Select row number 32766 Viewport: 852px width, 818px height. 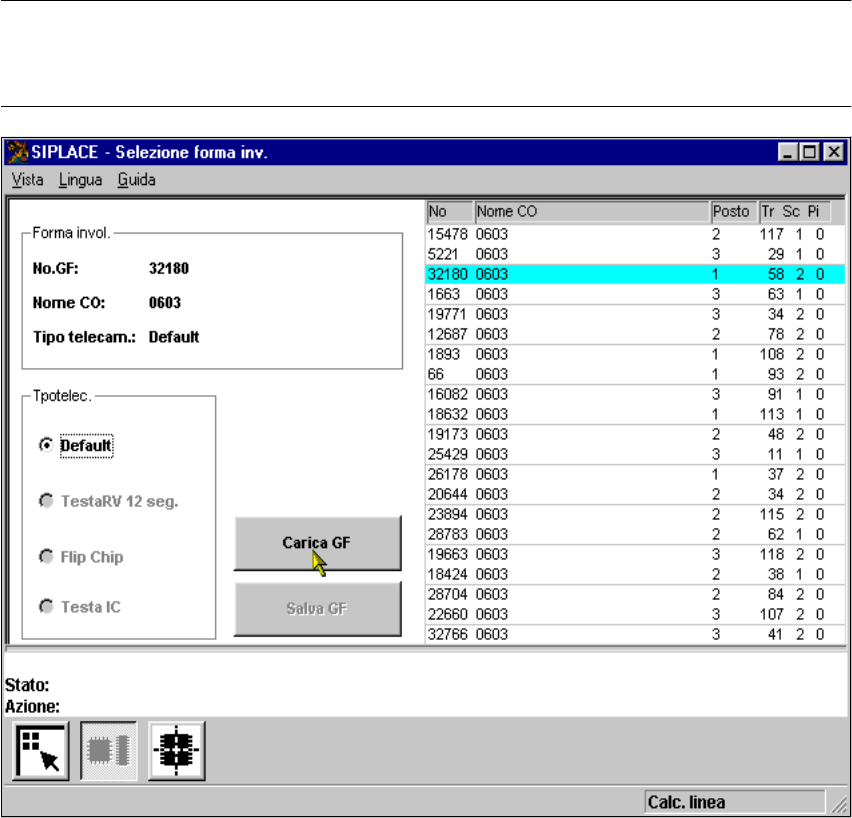click(x=635, y=634)
